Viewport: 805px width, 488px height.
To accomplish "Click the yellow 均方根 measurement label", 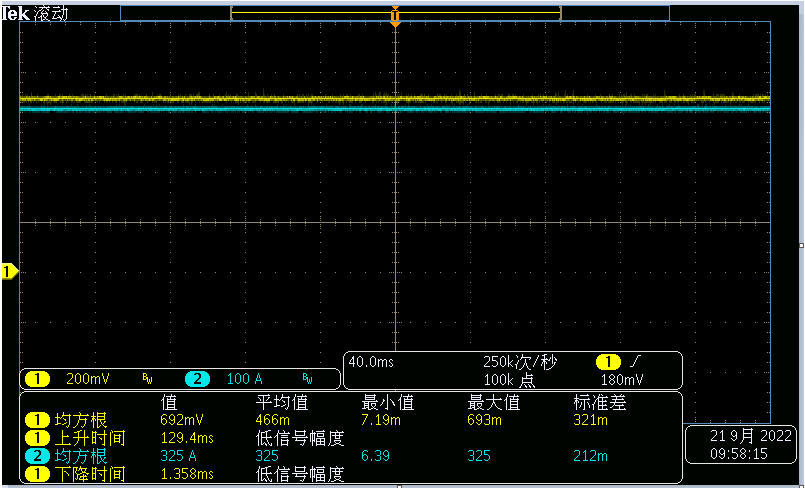I will pos(81,421).
